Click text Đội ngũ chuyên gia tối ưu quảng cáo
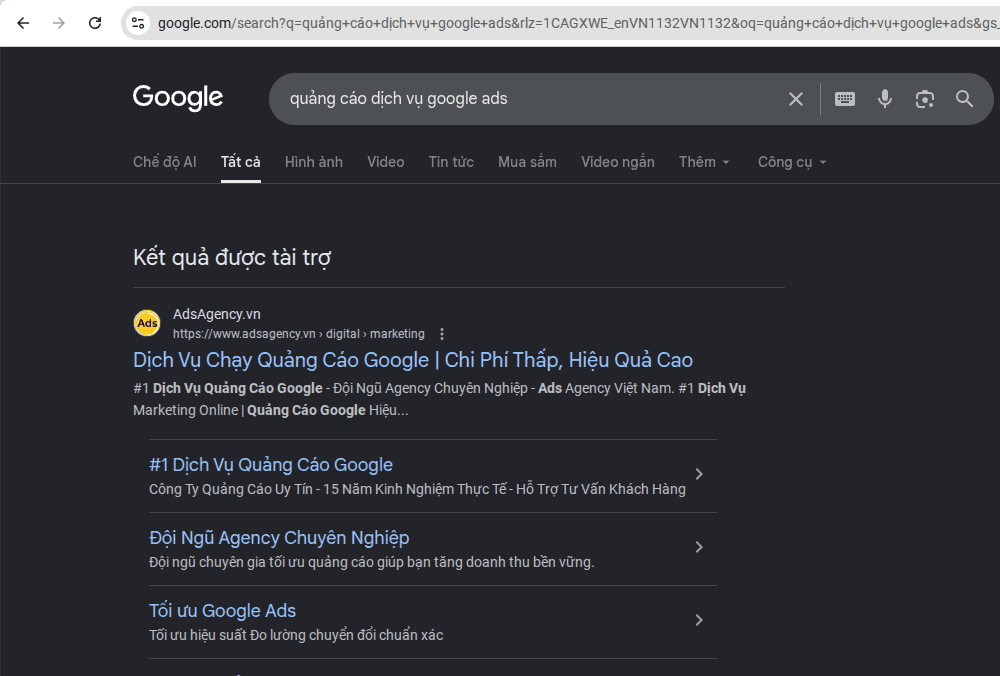 (371, 562)
